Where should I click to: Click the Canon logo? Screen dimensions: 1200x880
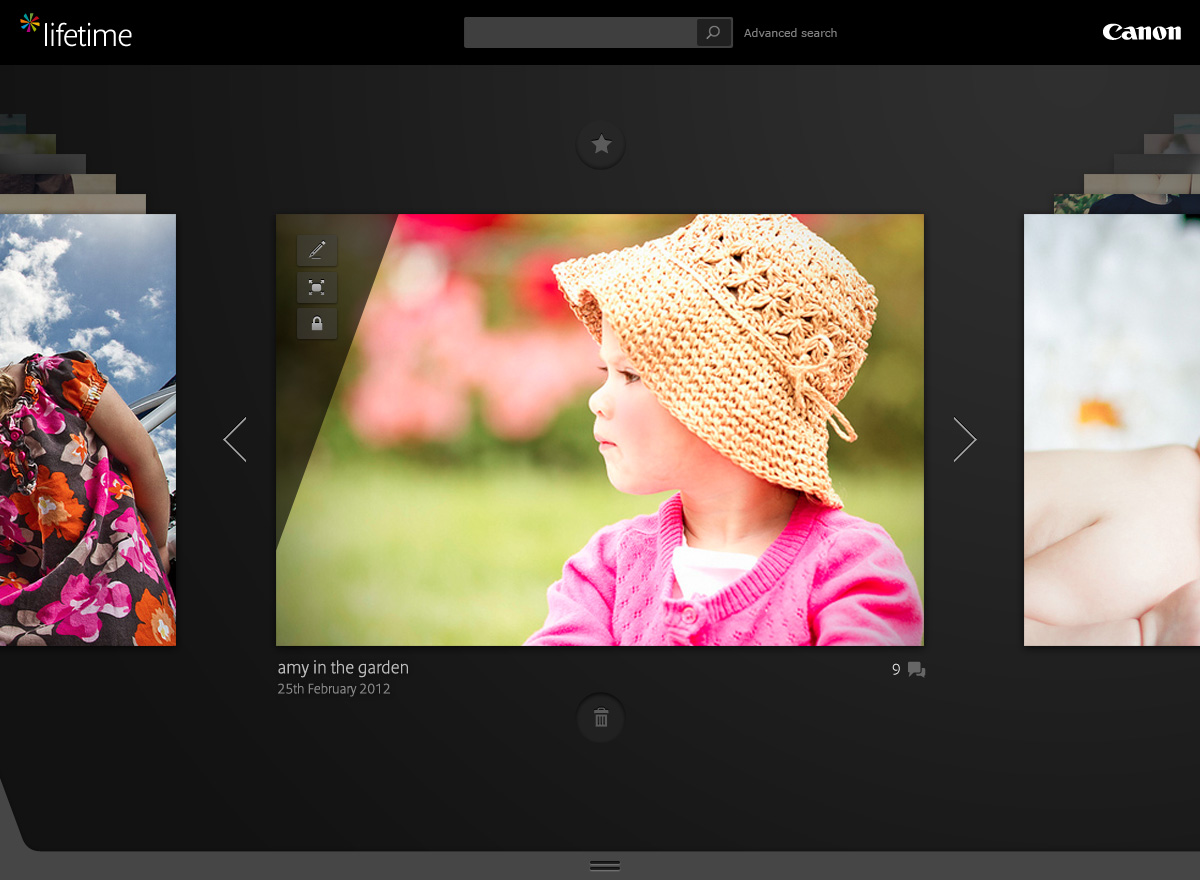[1142, 32]
